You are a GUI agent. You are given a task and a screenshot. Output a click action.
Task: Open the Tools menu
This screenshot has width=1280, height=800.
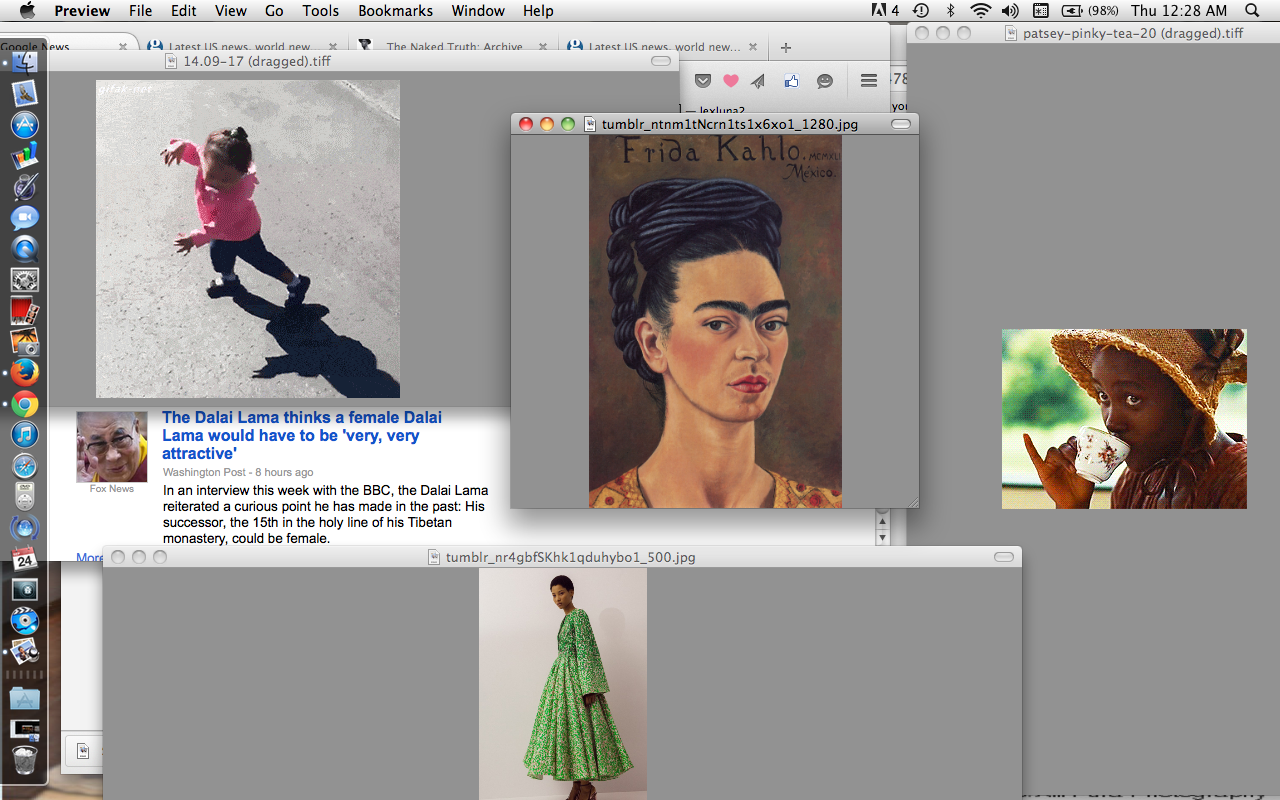[x=321, y=11]
